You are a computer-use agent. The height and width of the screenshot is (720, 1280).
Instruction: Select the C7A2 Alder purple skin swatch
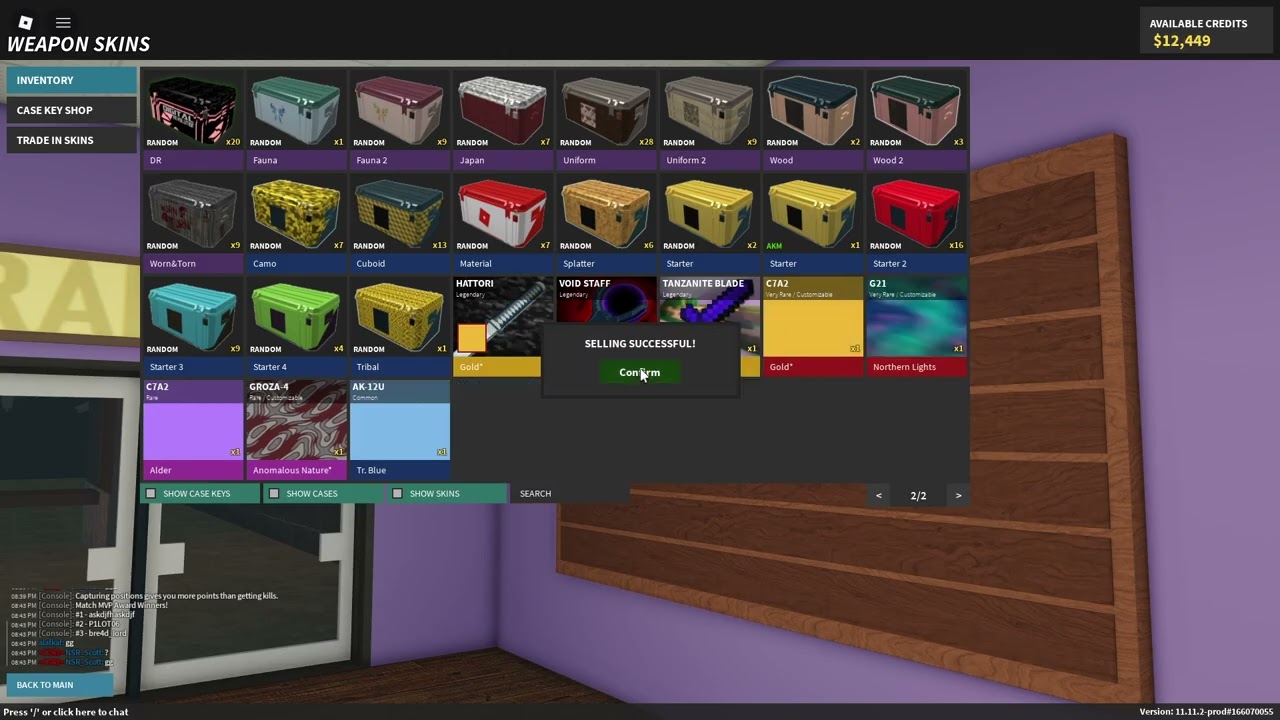pyautogui.click(x=192, y=429)
